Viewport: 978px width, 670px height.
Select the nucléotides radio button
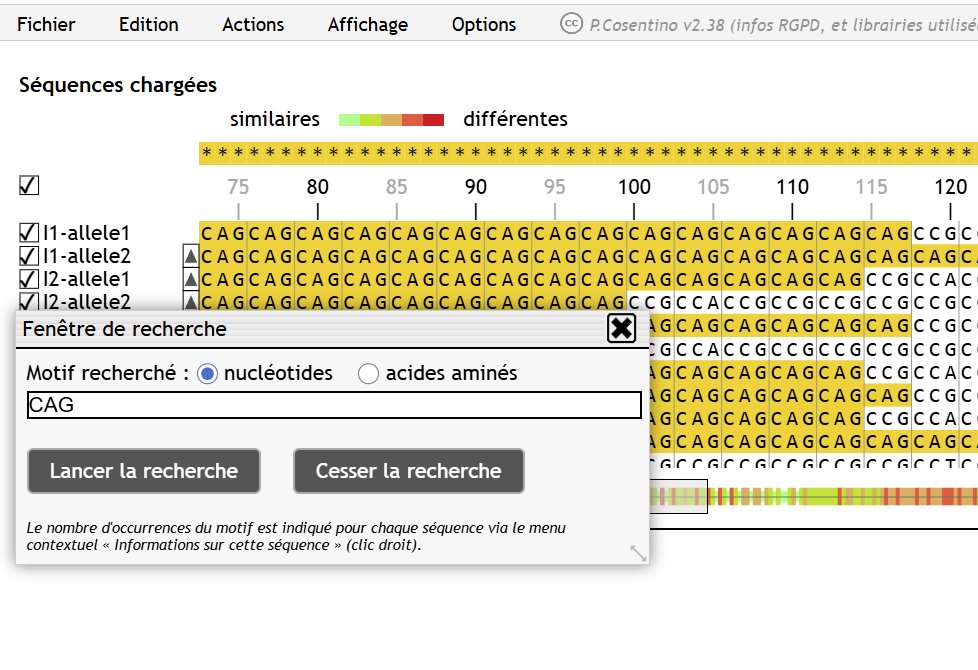click(x=207, y=374)
